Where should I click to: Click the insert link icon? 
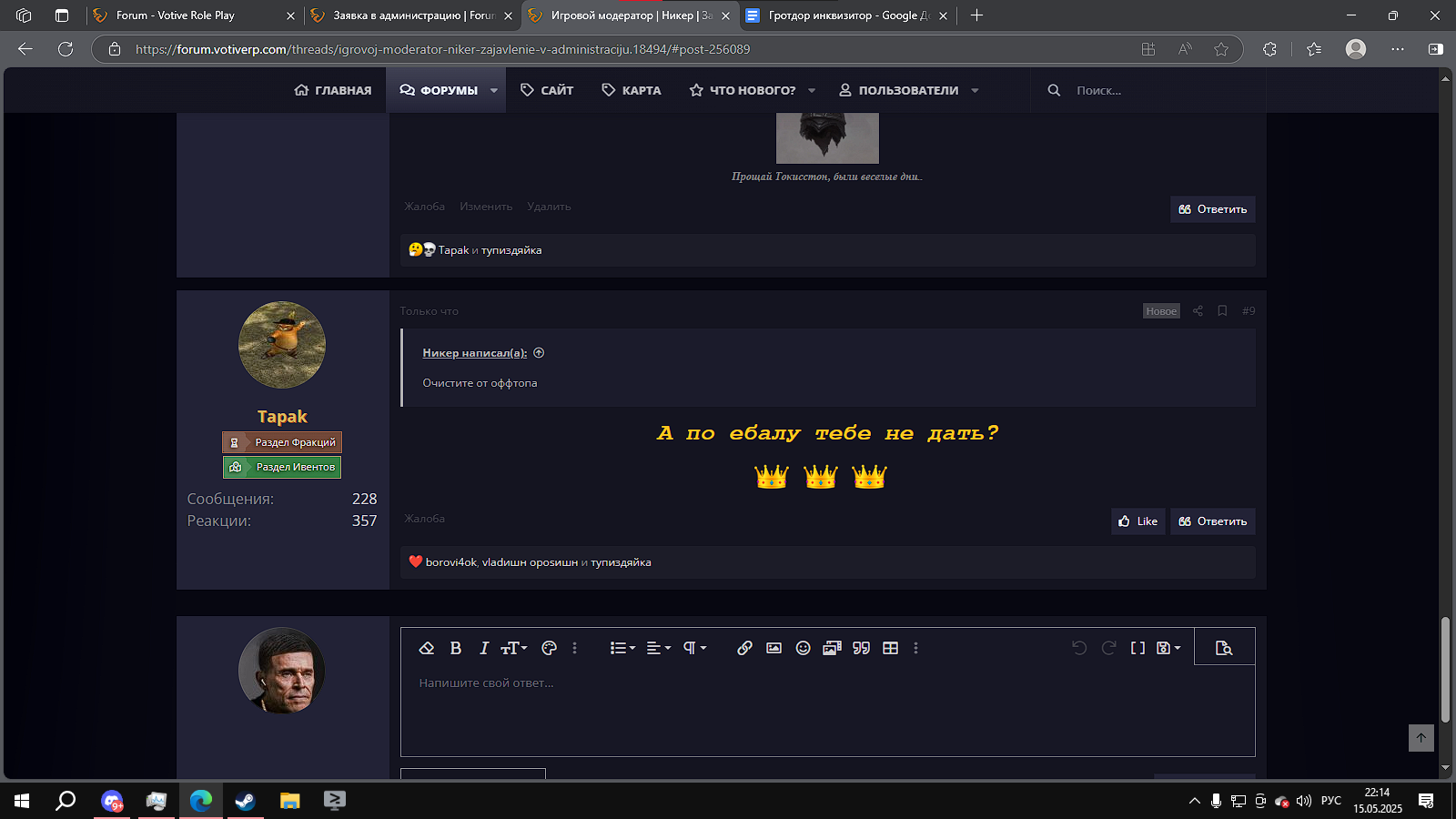[744, 648]
